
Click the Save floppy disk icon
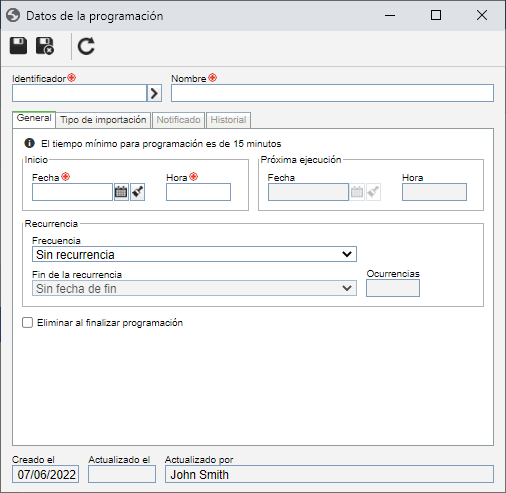18,46
